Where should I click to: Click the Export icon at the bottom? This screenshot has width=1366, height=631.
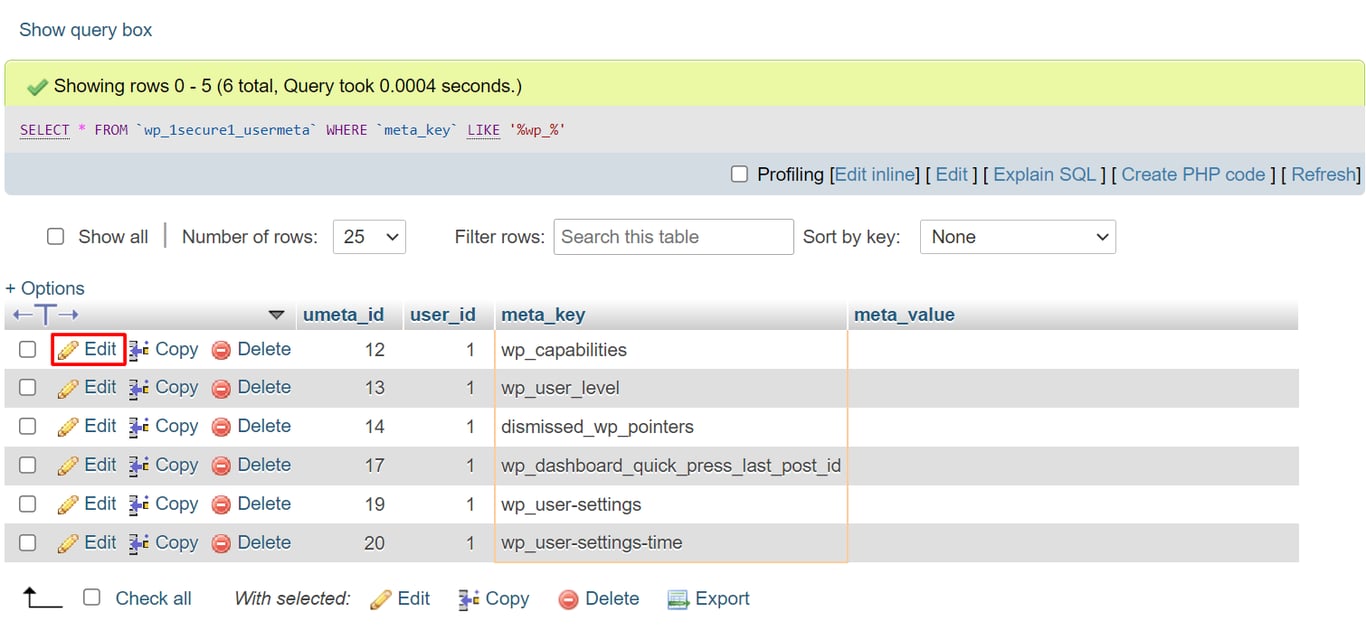679,598
